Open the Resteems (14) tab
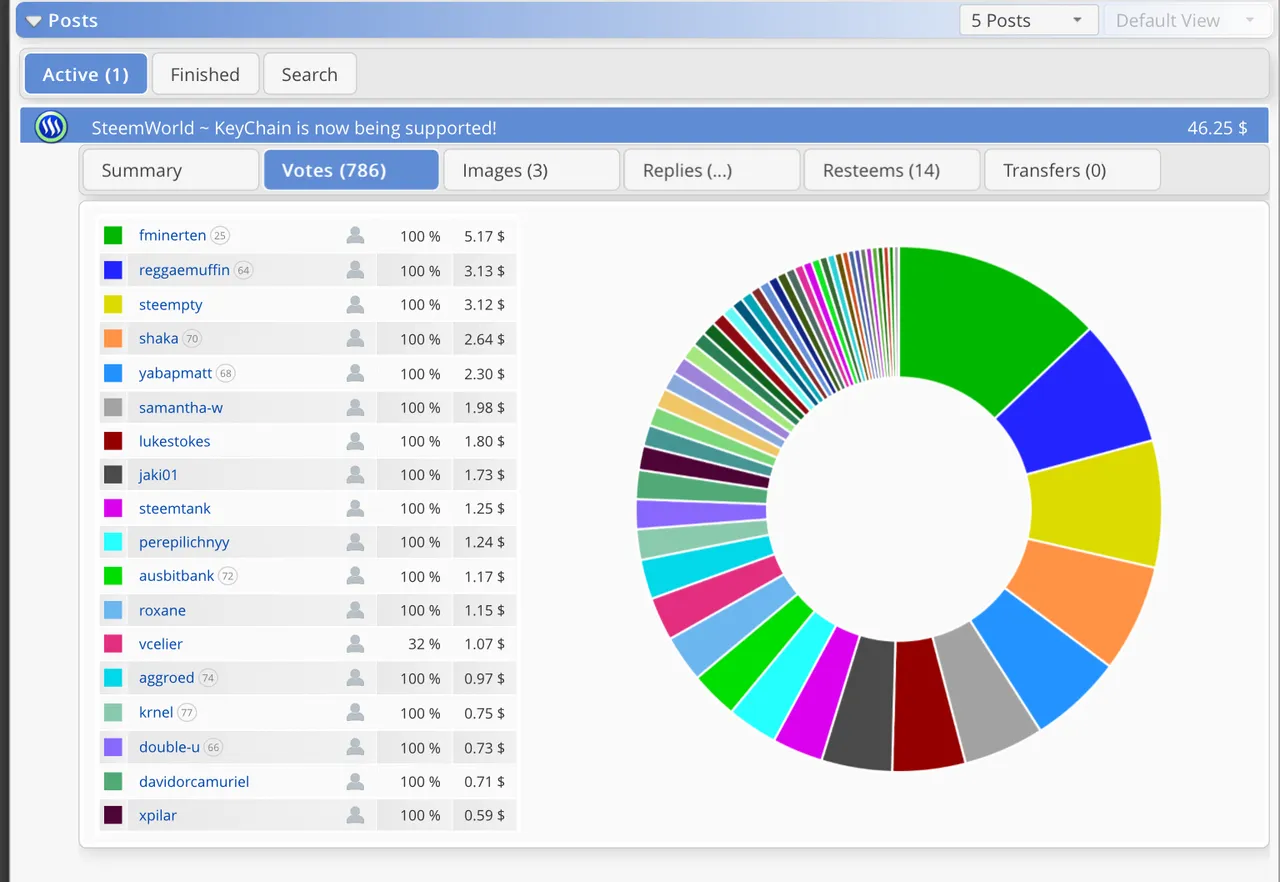The height and width of the screenshot is (882, 1280). 892,170
